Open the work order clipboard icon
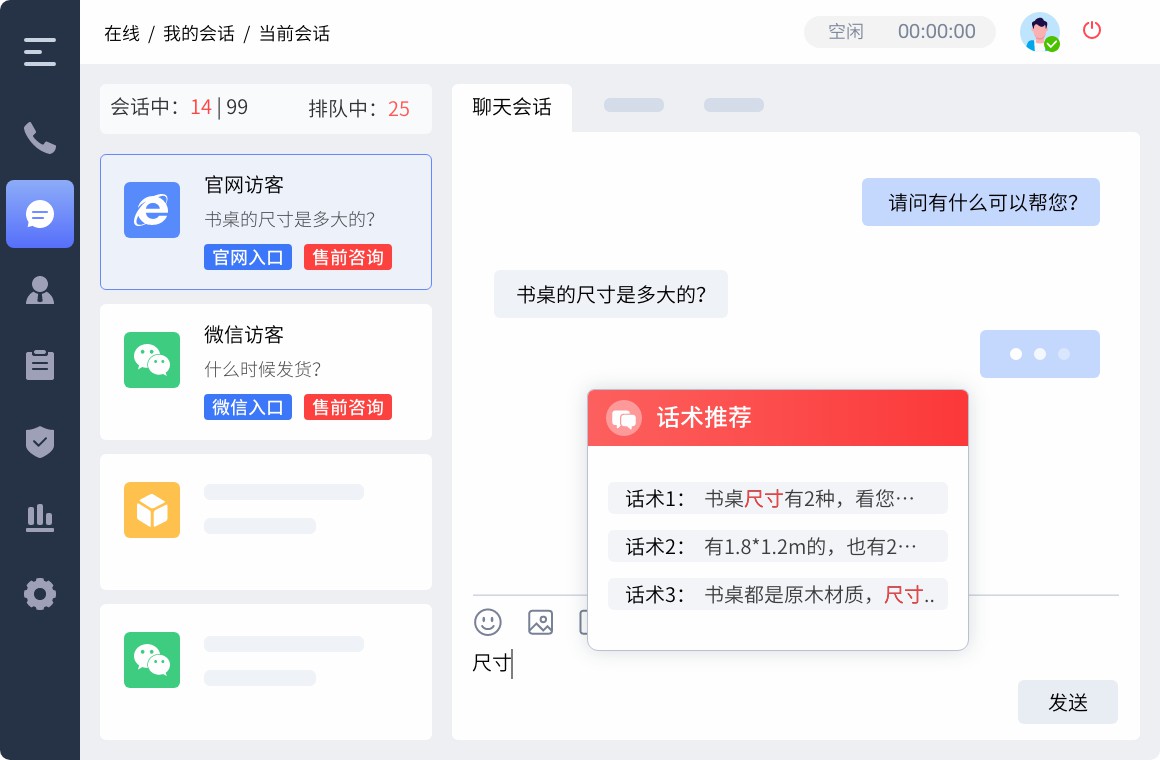This screenshot has width=1160, height=760. 40,365
